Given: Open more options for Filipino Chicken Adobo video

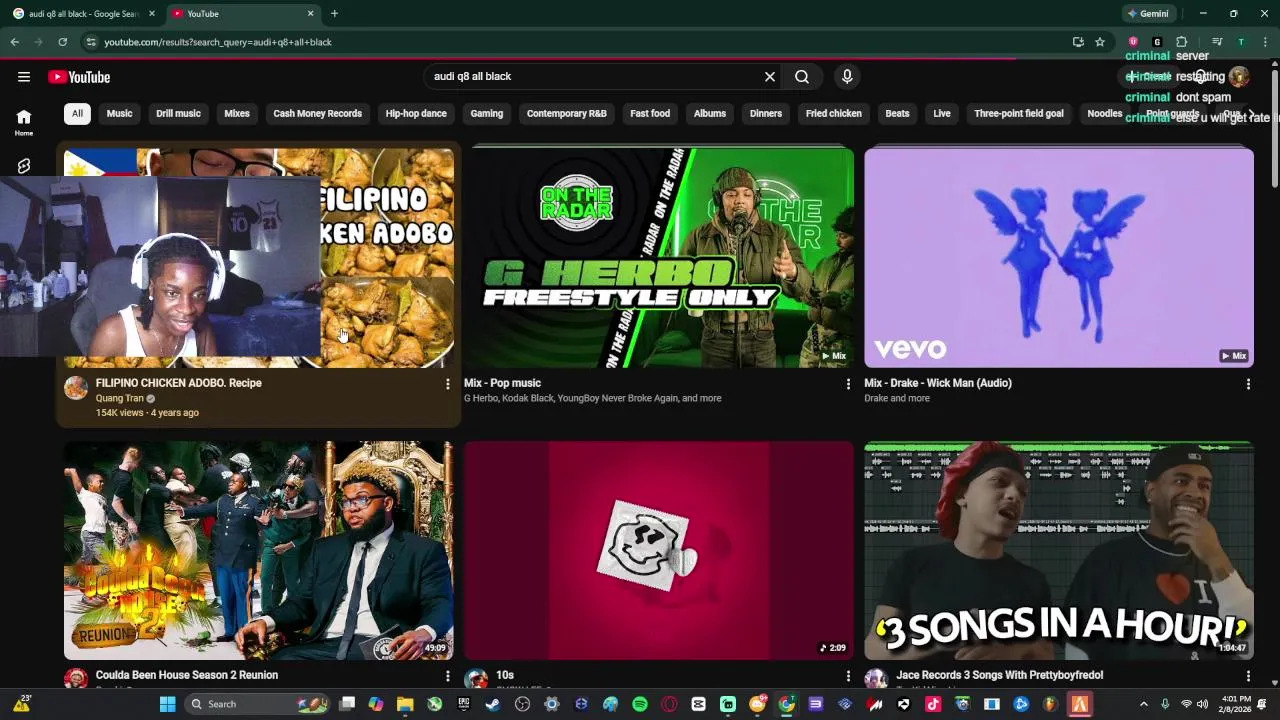Looking at the screenshot, I should coord(448,384).
